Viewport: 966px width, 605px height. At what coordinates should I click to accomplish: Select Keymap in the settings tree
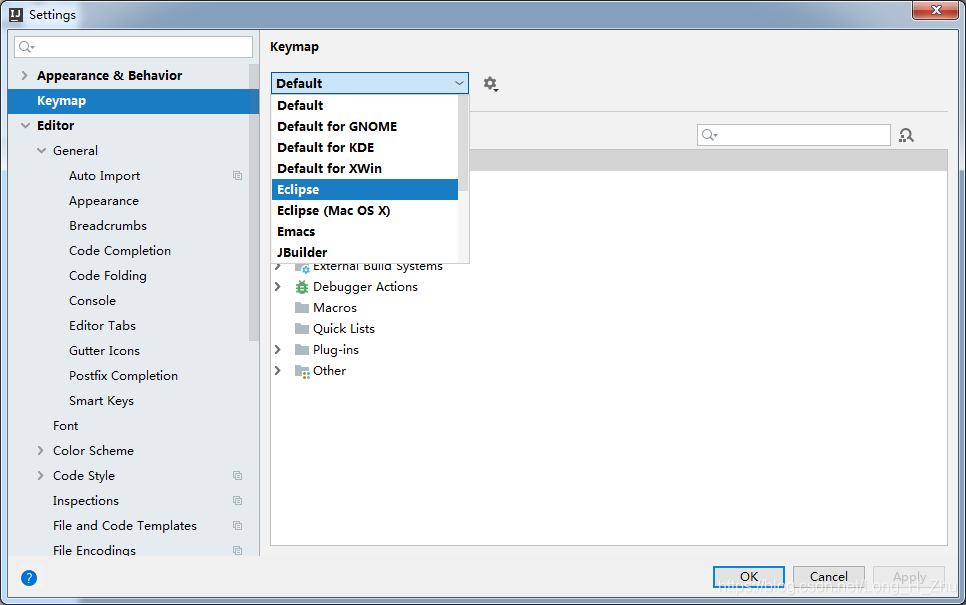[x=133, y=101]
